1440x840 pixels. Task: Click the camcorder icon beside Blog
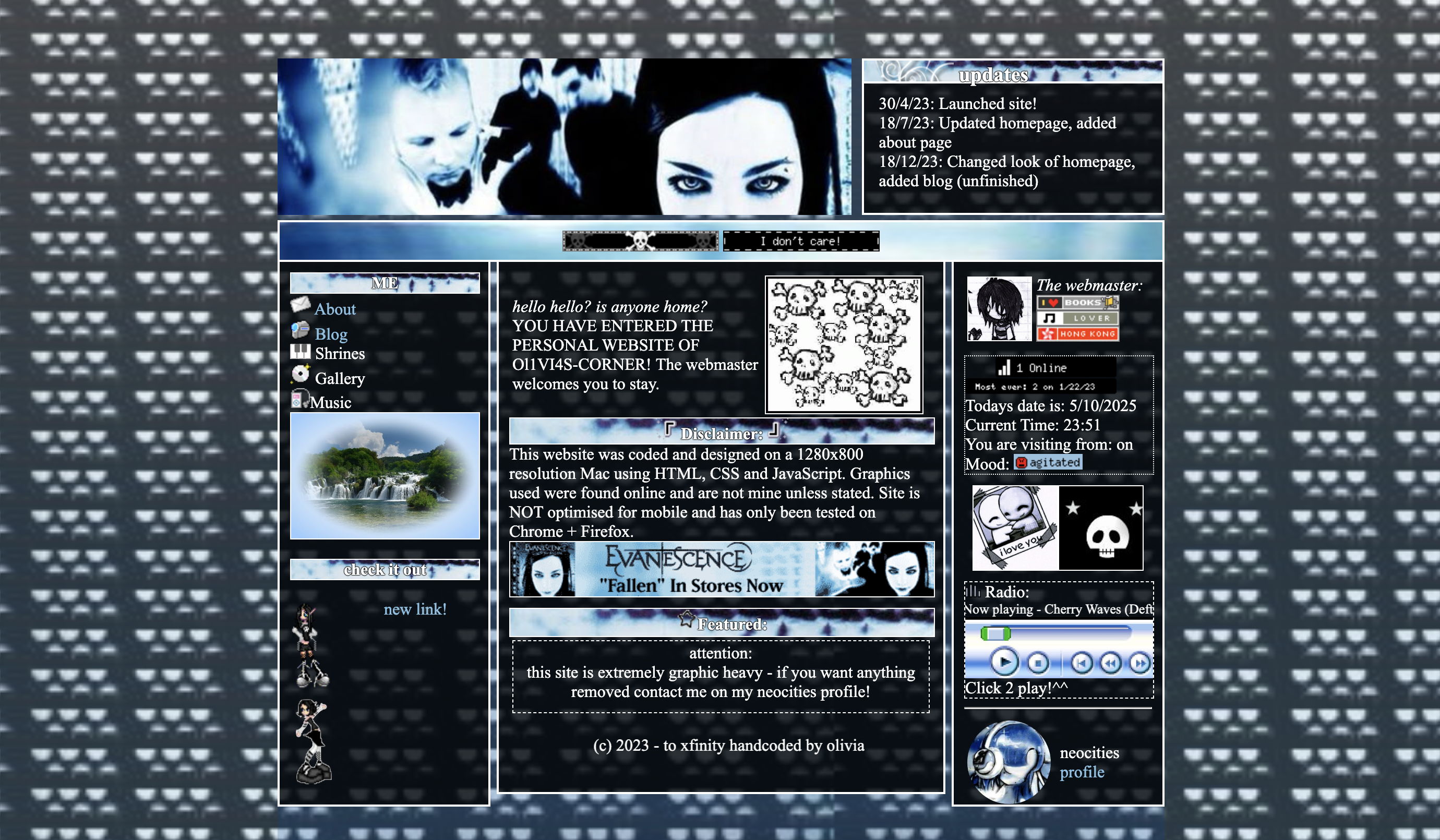[300, 330]
